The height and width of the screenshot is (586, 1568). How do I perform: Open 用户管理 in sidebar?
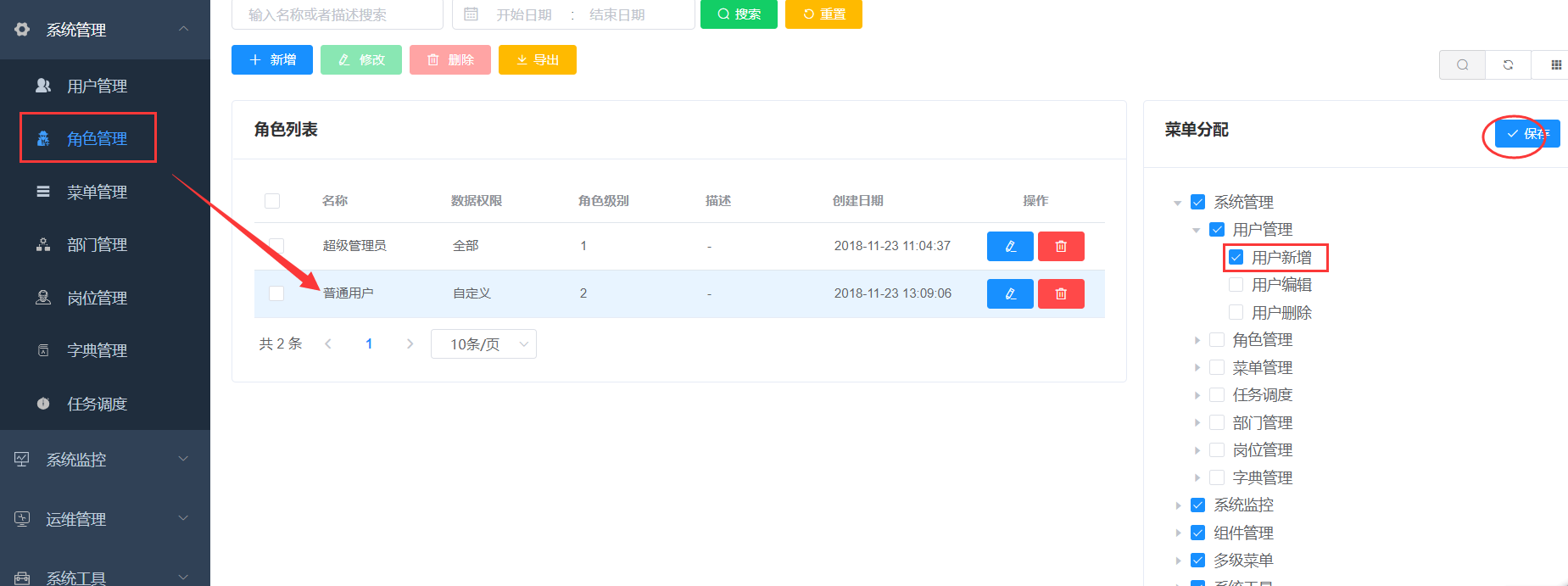coord(105,86)
